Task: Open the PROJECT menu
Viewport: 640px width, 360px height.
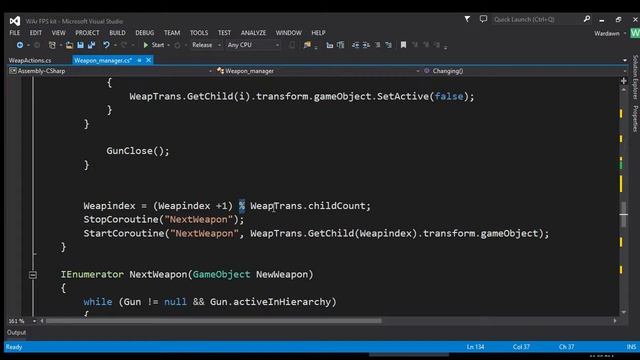Action: 87,33
